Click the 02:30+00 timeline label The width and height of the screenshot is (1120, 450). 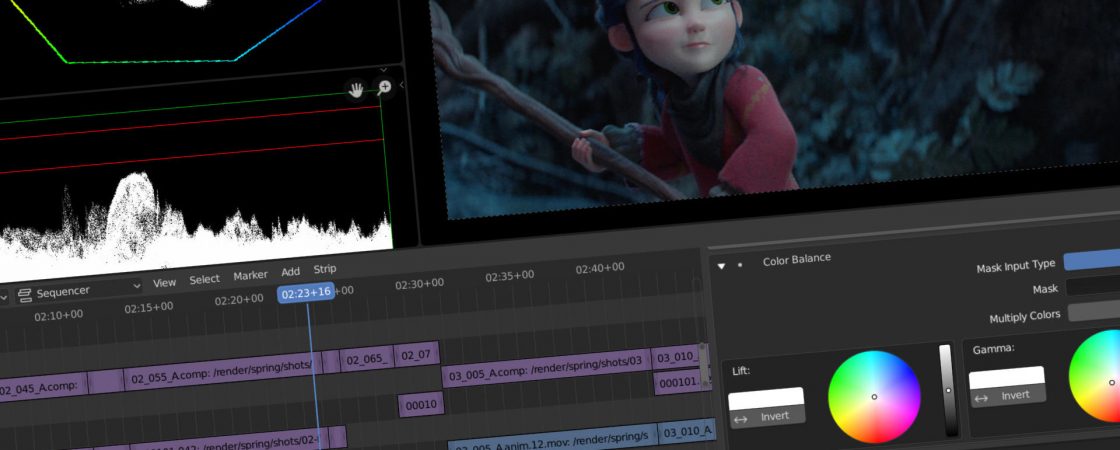(x=420, y=284)
